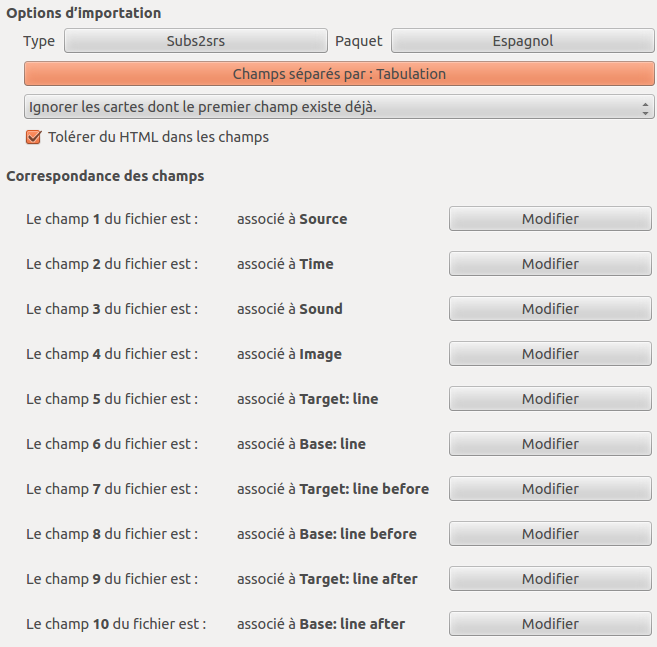Click the 'Espagnol' deck button

[x=522, y=41]
